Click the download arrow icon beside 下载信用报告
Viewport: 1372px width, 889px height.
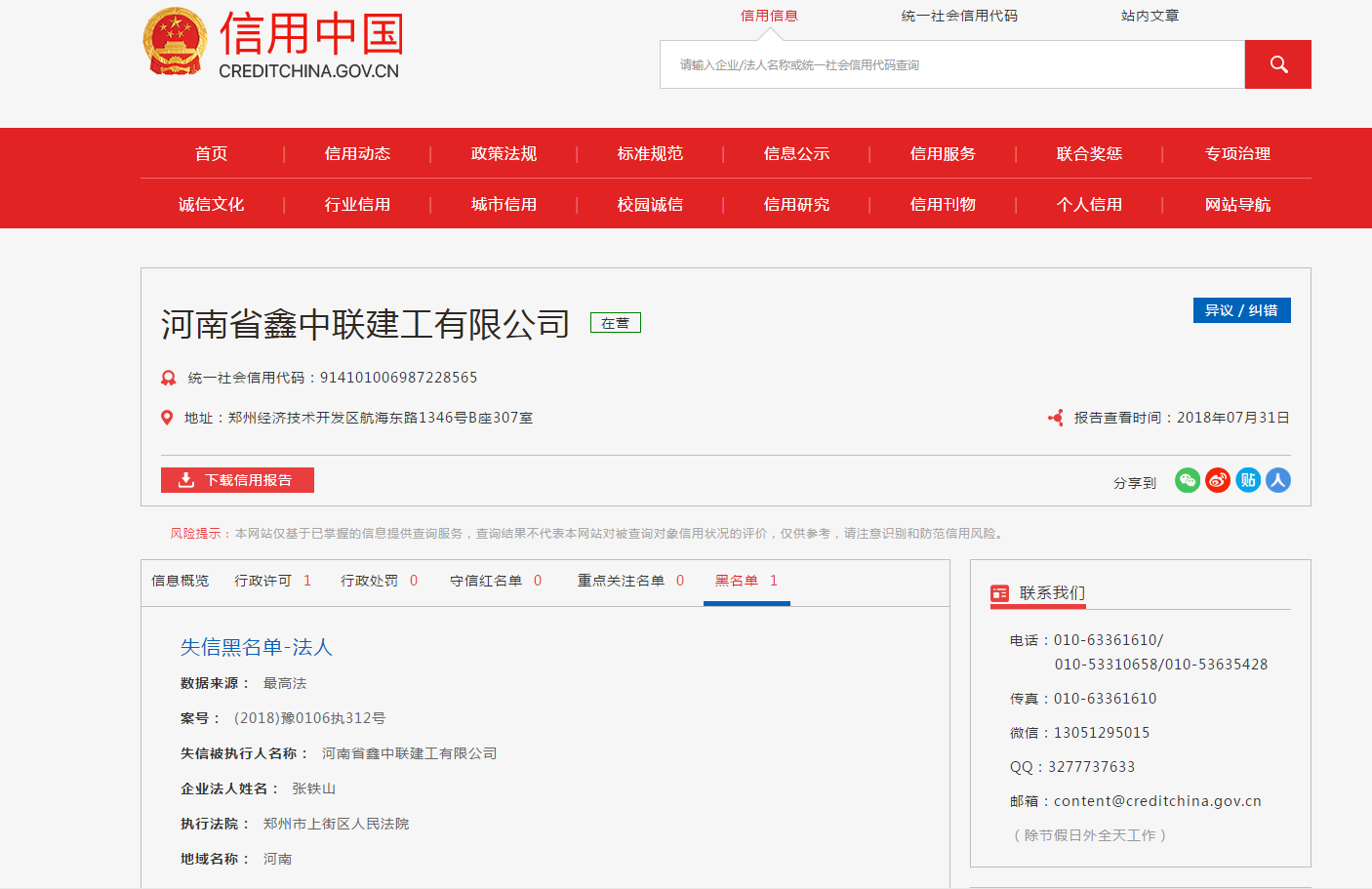pos(185,480)
